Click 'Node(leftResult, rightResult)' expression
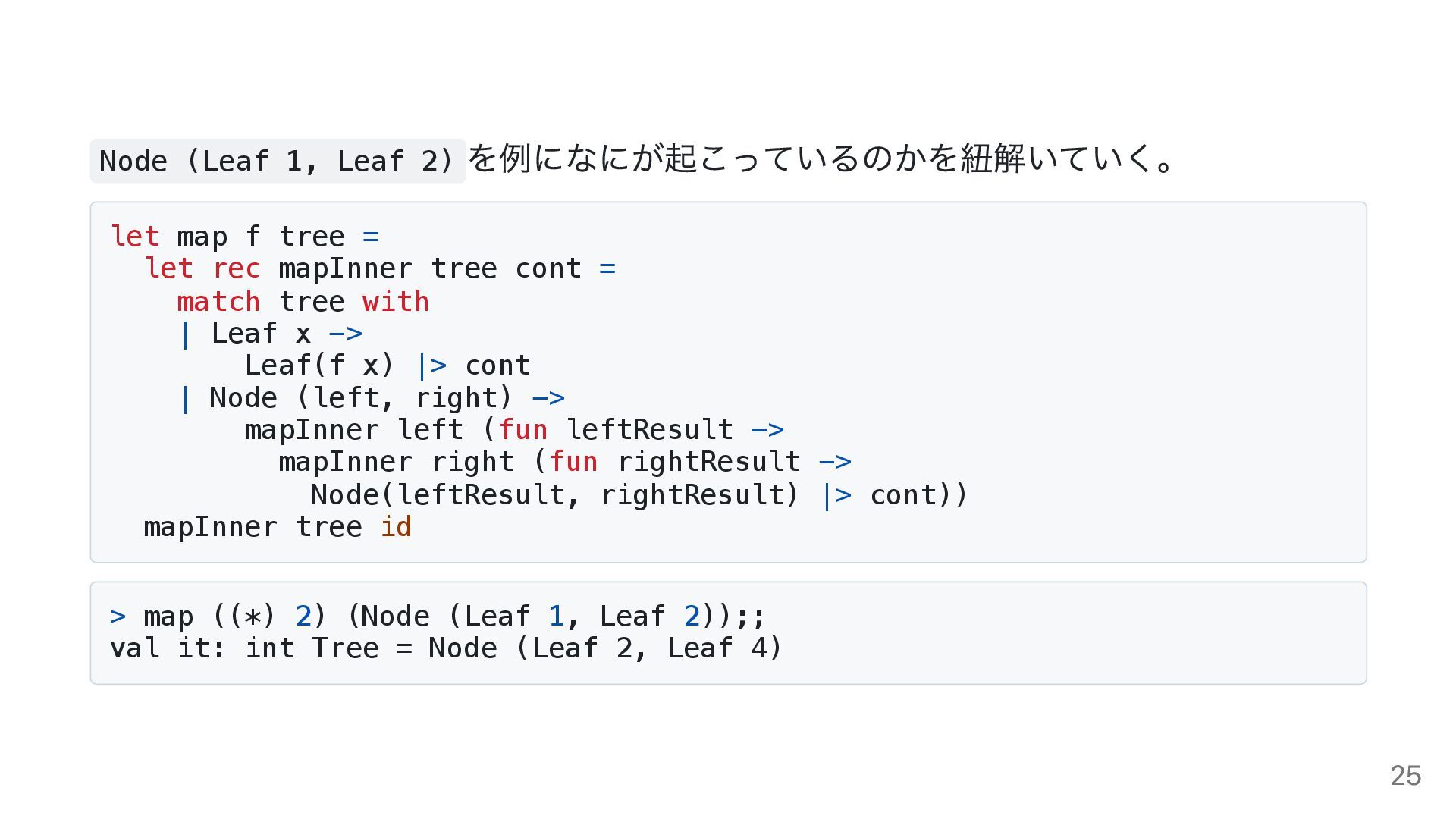The height and width of the screenshot is (819, 1456). coord(554,495)
